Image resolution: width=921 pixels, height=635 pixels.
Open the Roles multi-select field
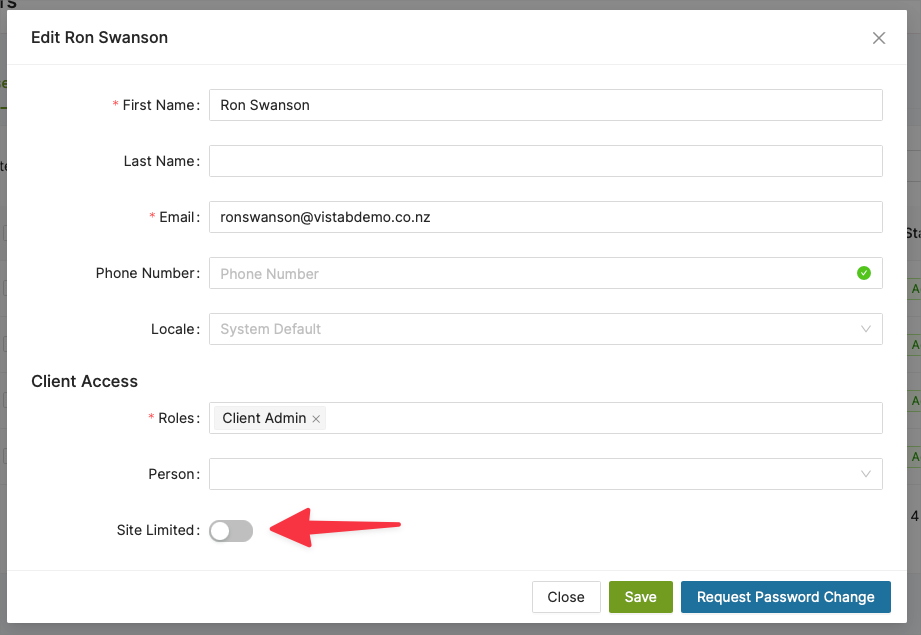pyautogui.click(x=600, y=418)
